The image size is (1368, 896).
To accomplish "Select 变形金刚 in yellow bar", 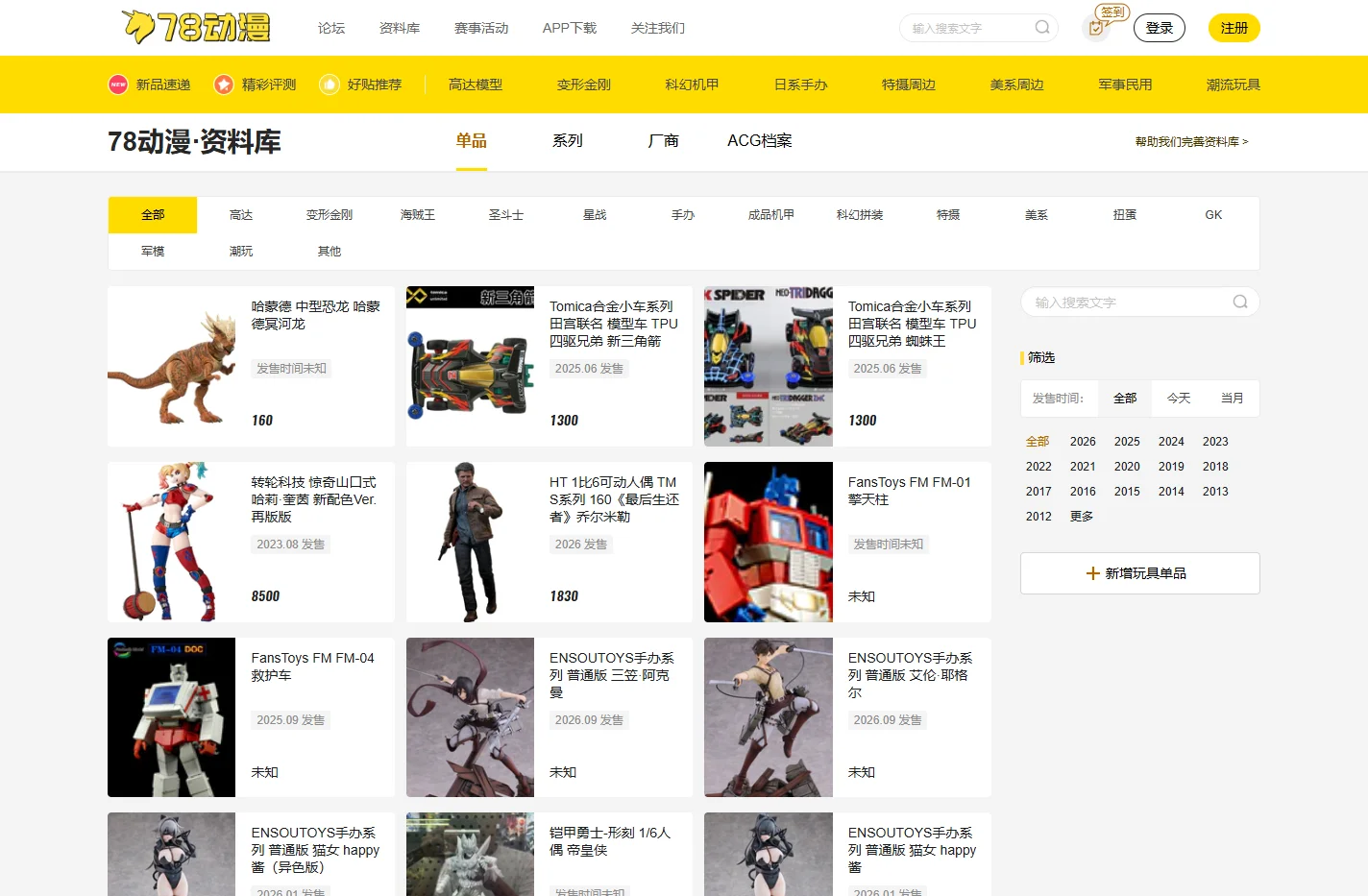I will pyautogui.click(x=584, y=85).
